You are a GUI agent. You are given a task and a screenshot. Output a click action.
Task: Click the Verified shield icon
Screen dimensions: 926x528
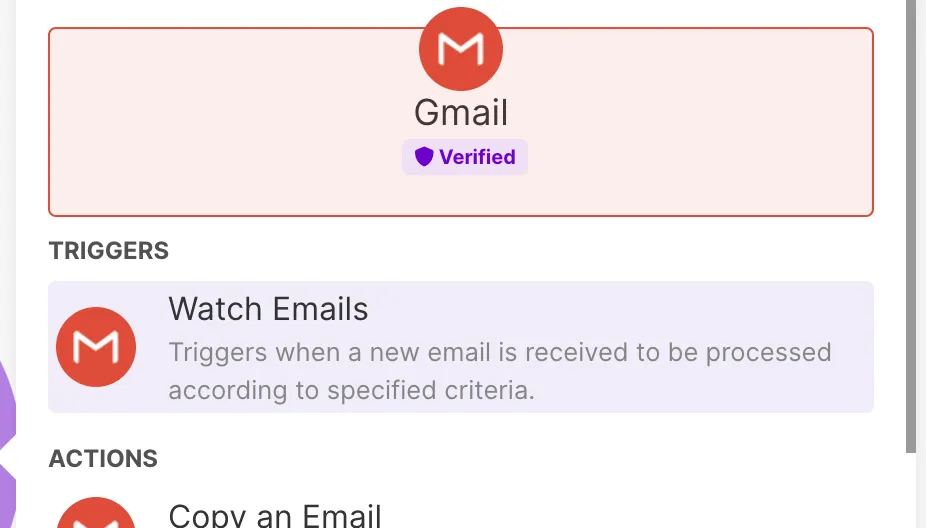pyautogui.click(x=424, y=157)
